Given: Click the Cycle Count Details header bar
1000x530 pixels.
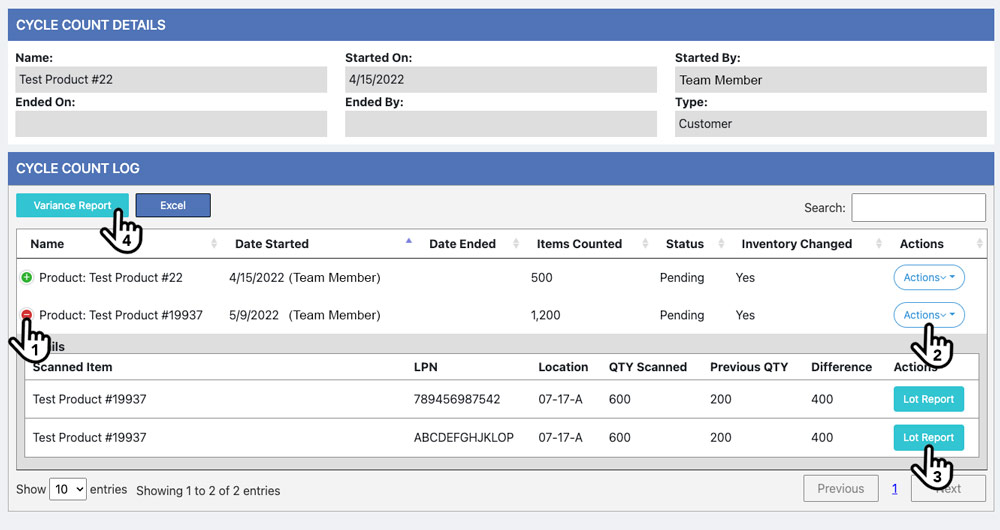Looking at the screenshot, I should click(501, 25).
